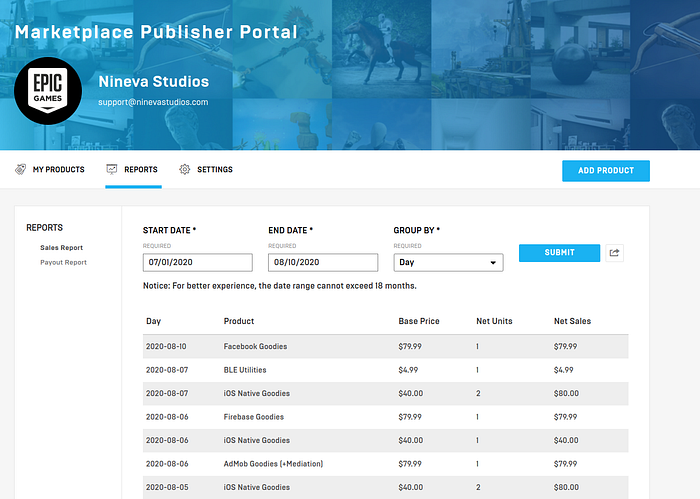Click the My Products tag icon
This screenshot has height=499, width=700.
(21, 170)
